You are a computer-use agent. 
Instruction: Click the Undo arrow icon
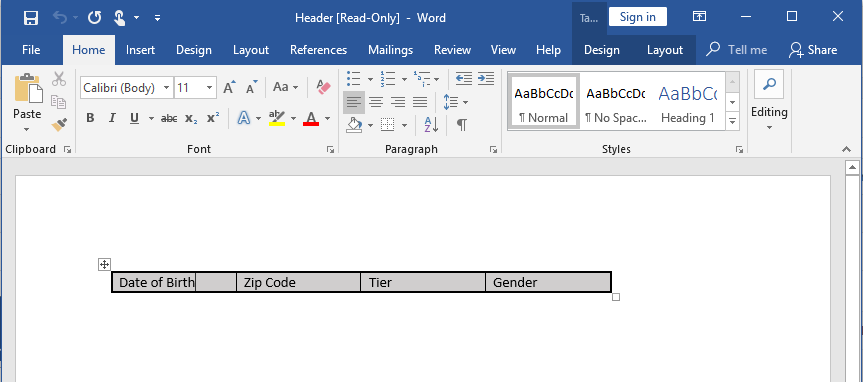point(61,18)
